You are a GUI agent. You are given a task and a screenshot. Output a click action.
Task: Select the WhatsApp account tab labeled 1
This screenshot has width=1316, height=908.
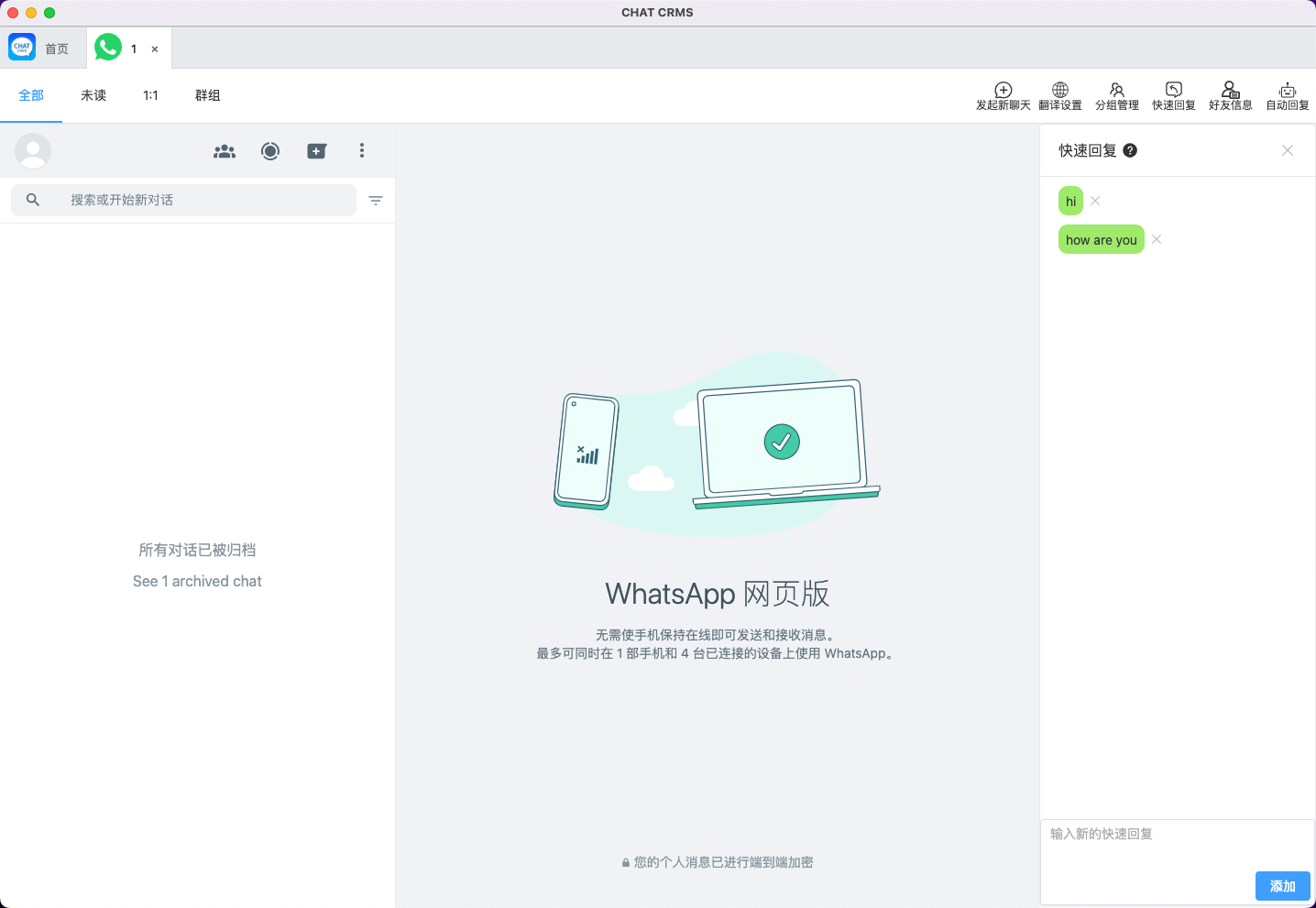click(129, 49)
